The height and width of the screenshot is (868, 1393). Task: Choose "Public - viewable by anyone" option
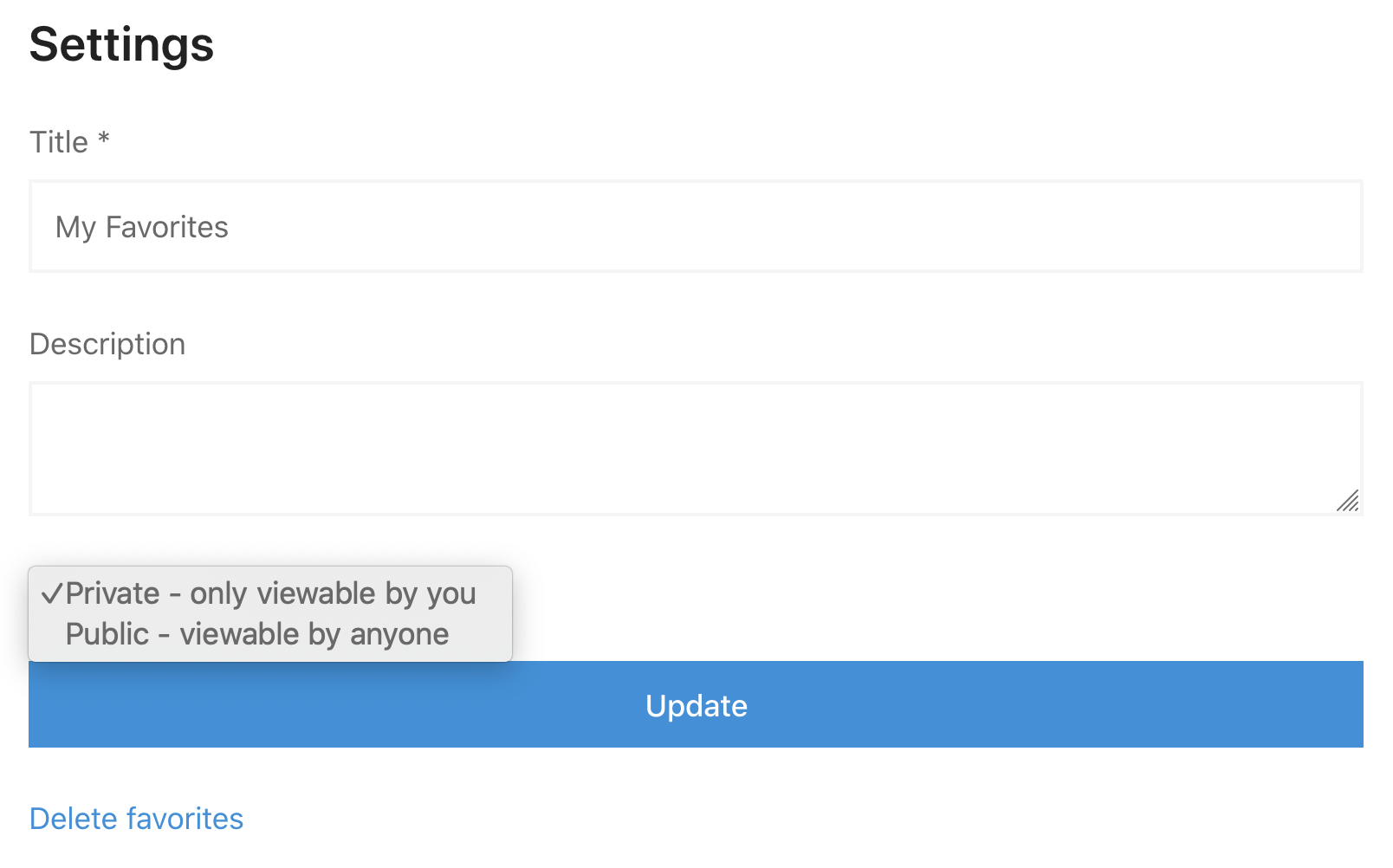coord(257,634)
